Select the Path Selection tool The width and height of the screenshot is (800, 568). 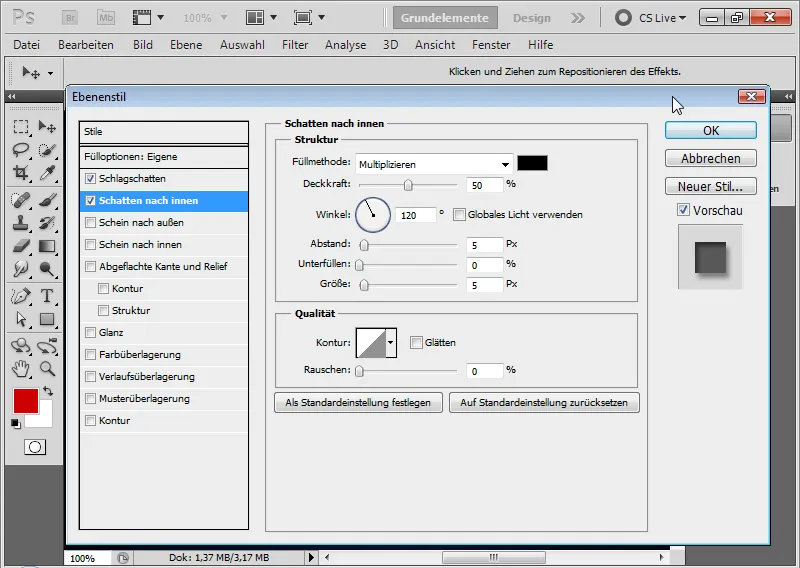(x=21, y=319)
